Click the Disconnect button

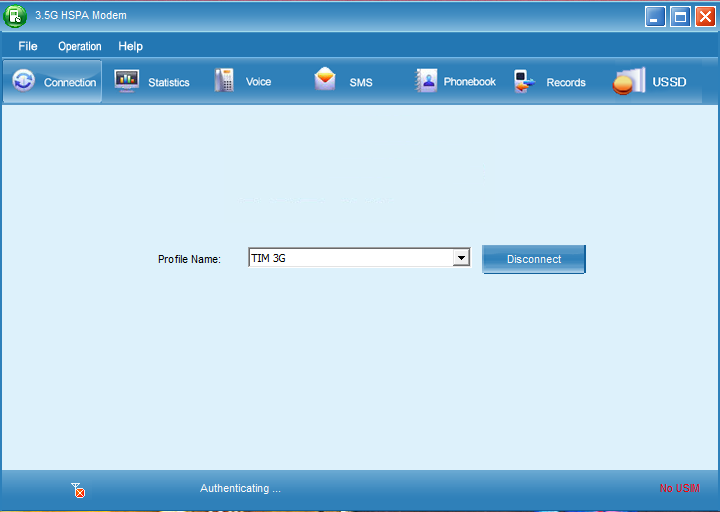[534, 259]
